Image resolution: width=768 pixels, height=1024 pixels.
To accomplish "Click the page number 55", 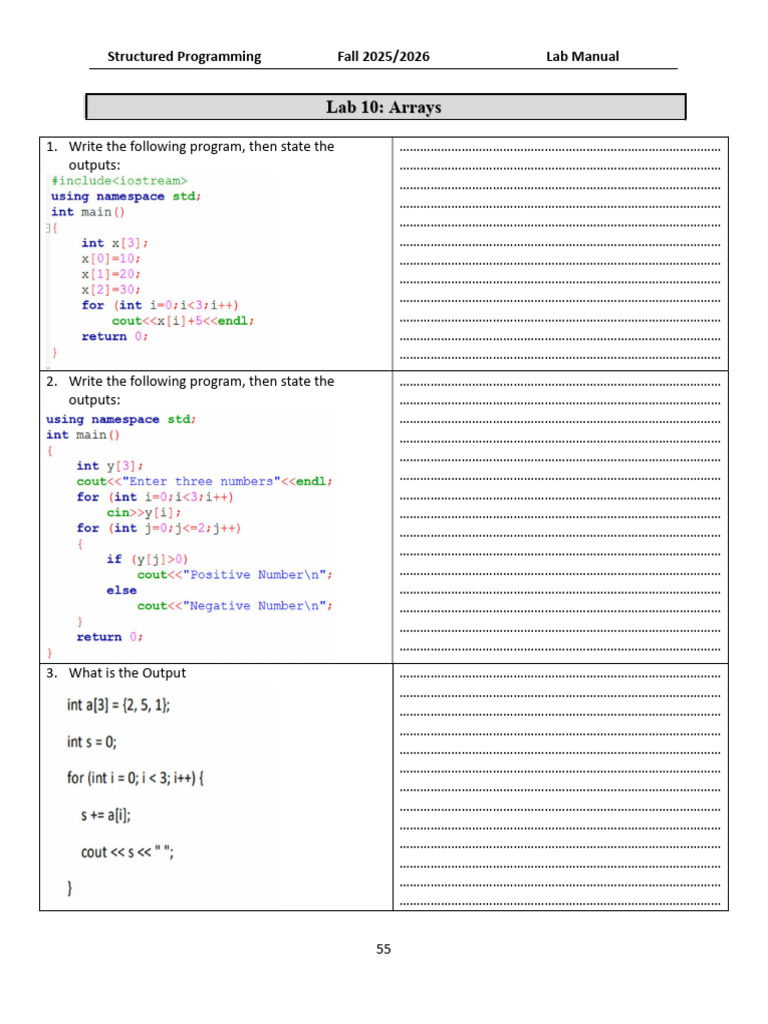I will (x=383, y=949).
